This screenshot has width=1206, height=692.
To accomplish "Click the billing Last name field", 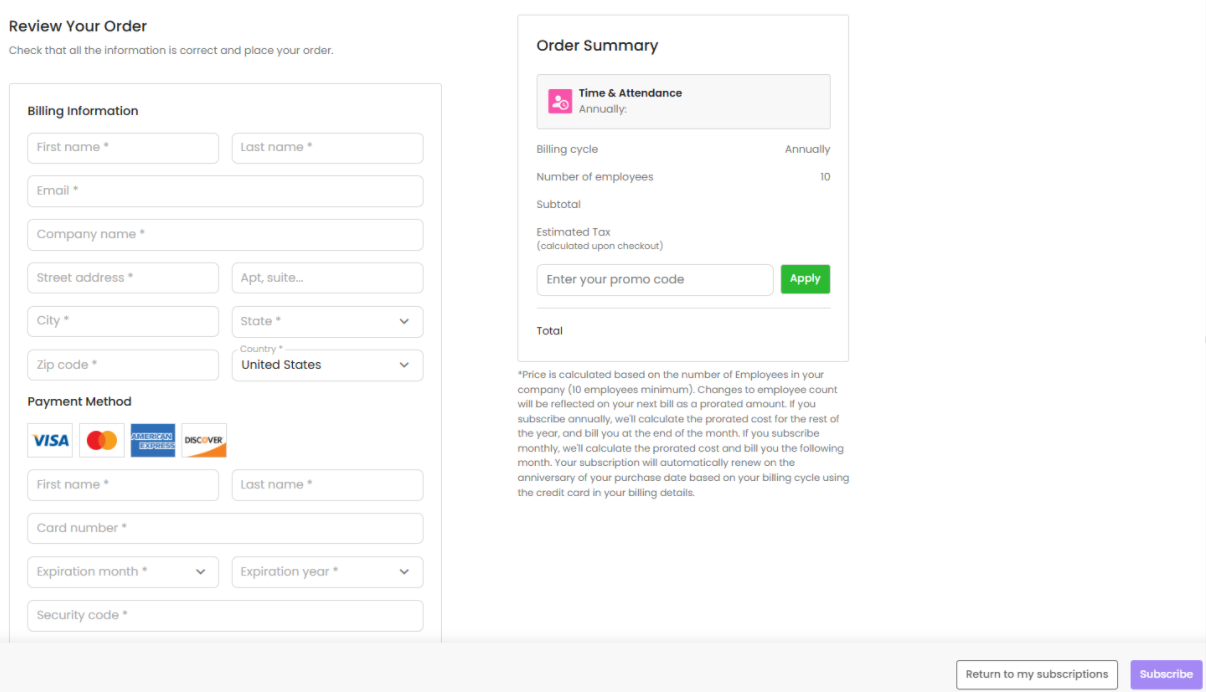I will 327,148.
